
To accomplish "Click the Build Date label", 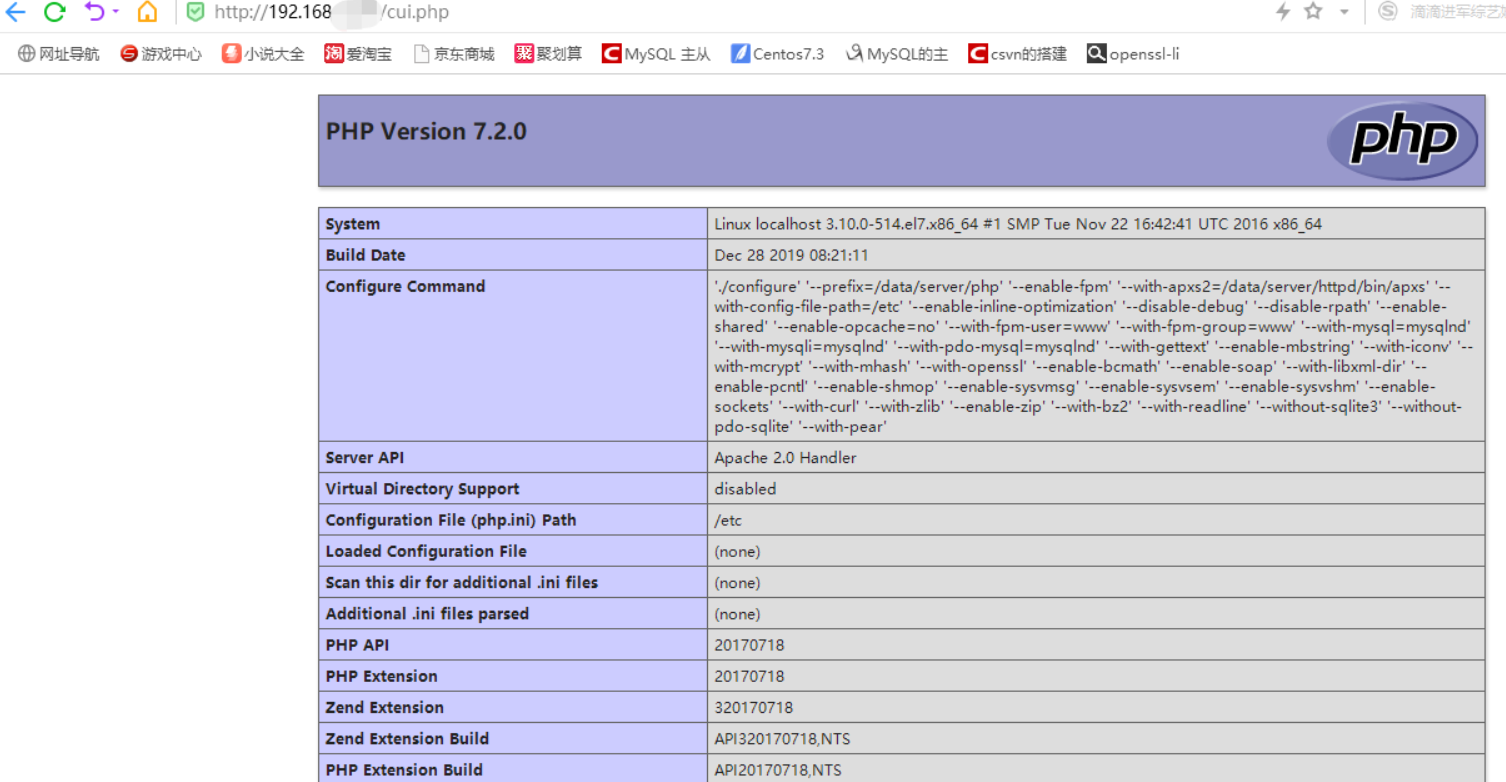I will click(365, 255).
